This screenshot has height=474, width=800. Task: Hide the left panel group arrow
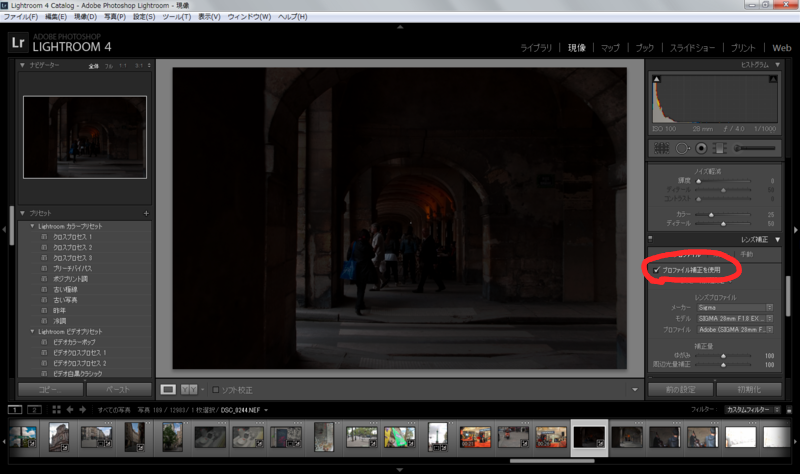click(4, 230)
